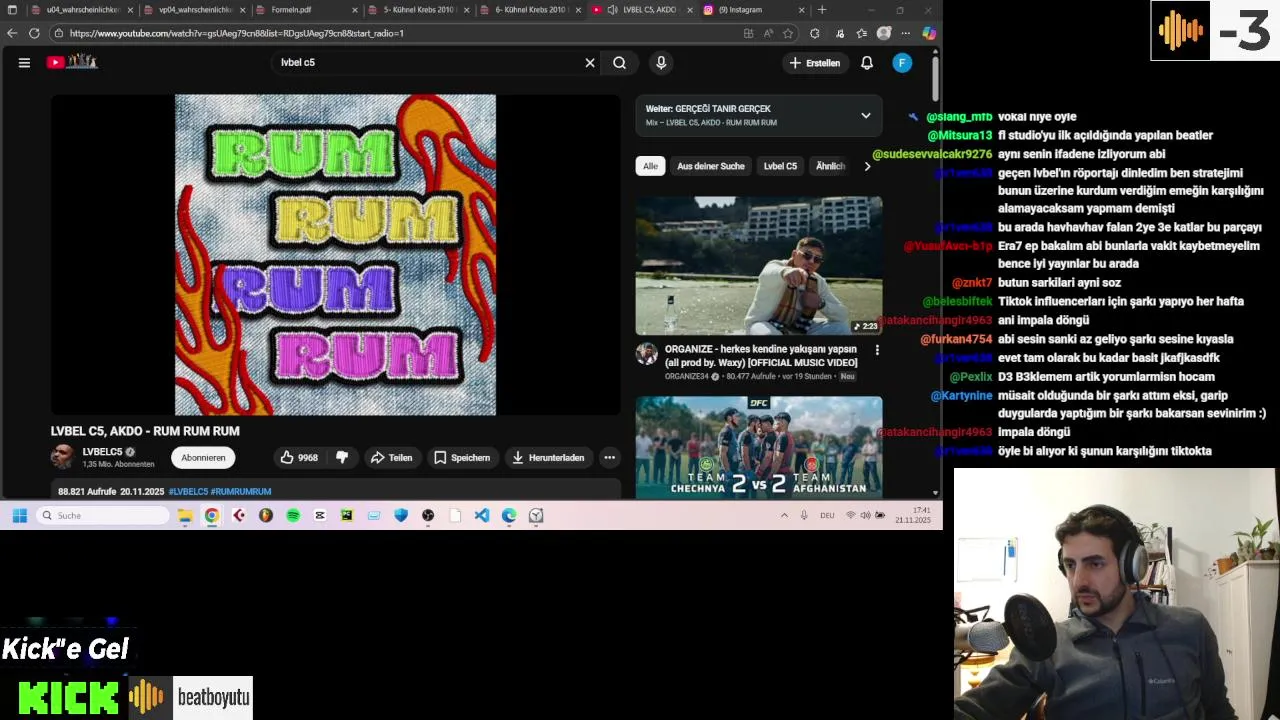The height and width of the screenshot is (720, 1280).
Task: Open LVBELC5 channel avatar
Action: point(62,457)
